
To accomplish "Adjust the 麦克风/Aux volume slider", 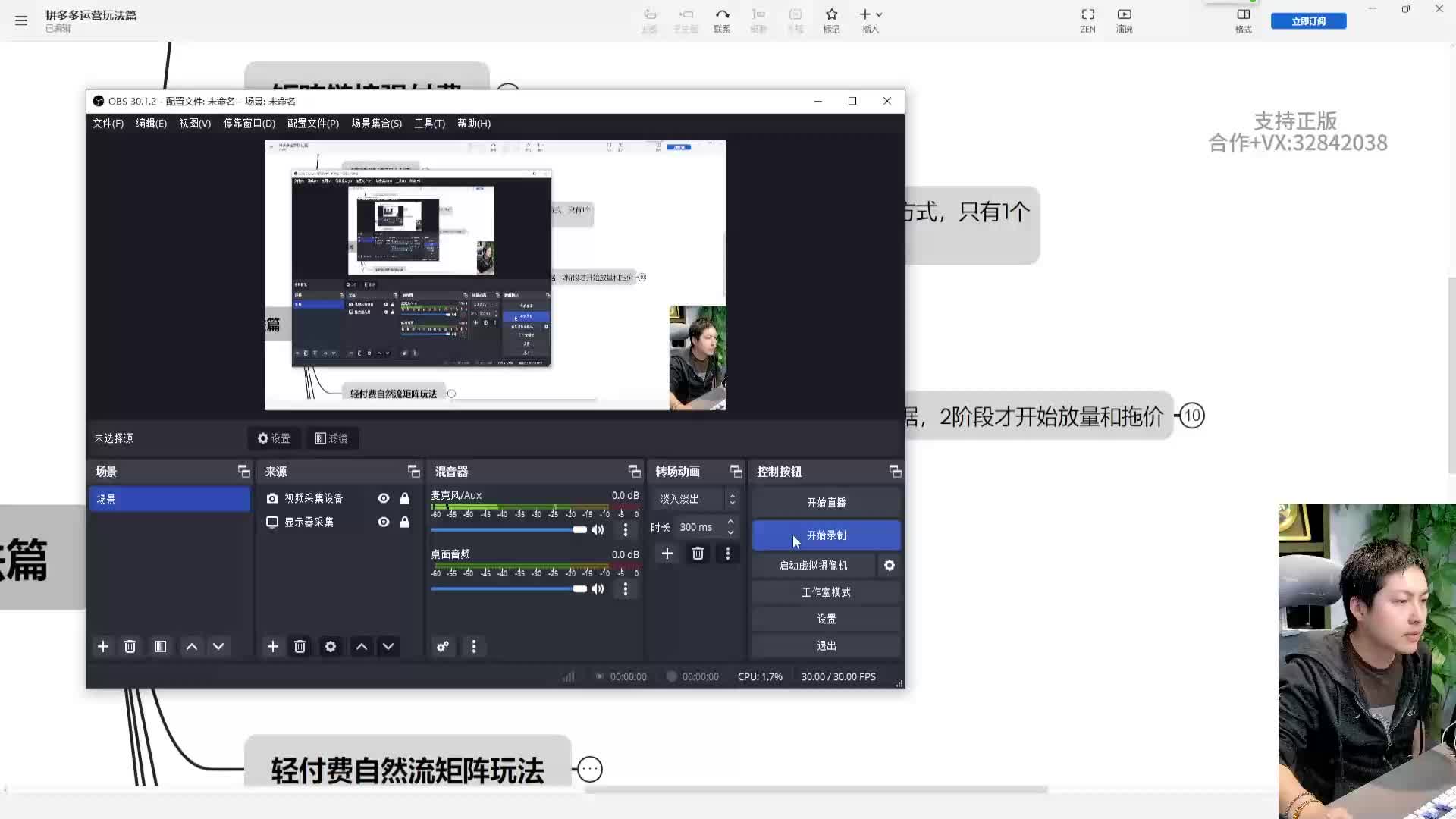I will [509, 529].
